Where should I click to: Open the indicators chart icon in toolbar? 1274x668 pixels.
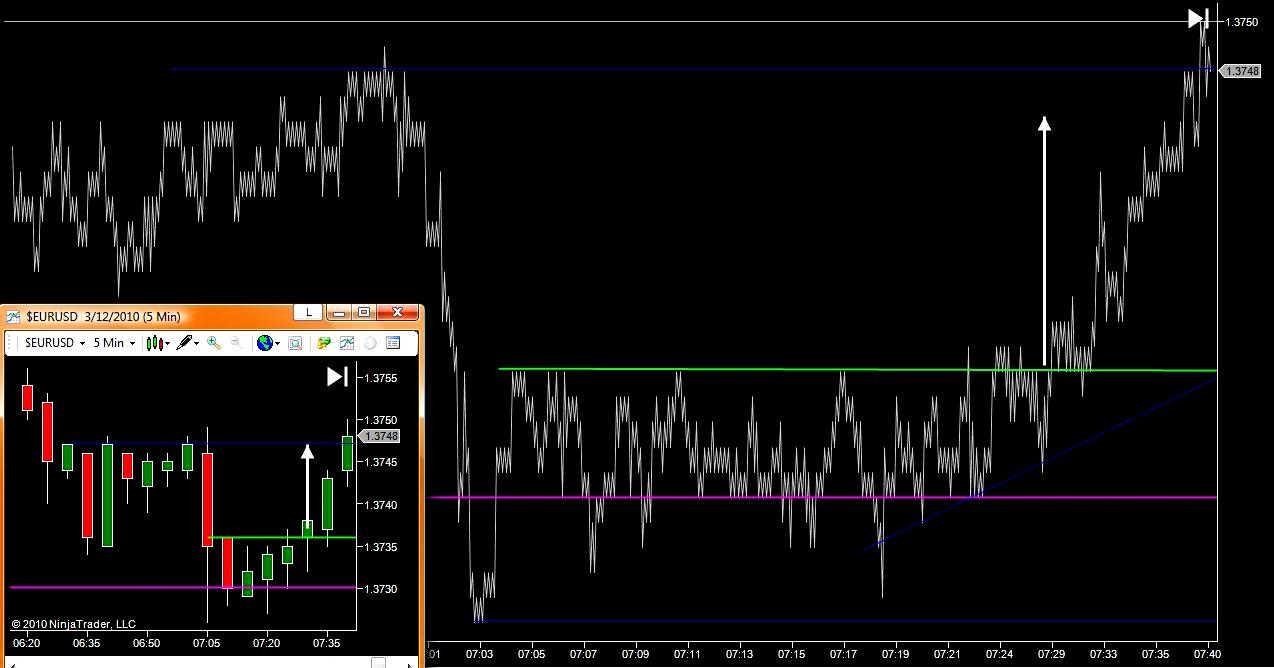(x=347, y=343)
